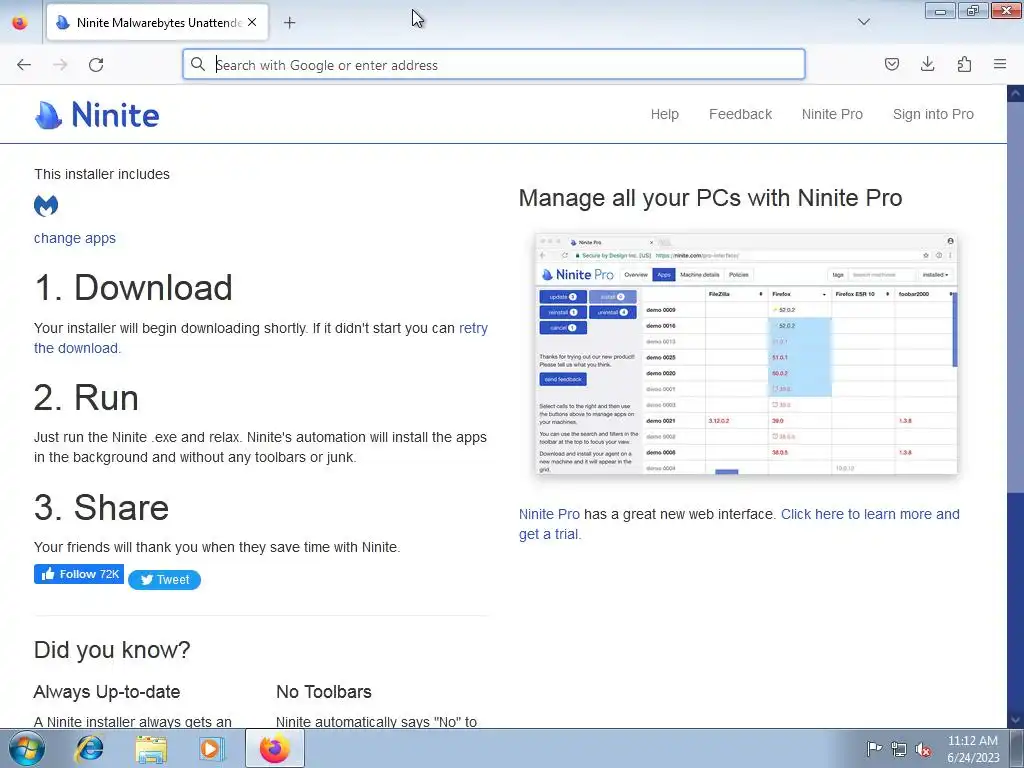Open Windows Media Player from taskbar

point(212,748)
